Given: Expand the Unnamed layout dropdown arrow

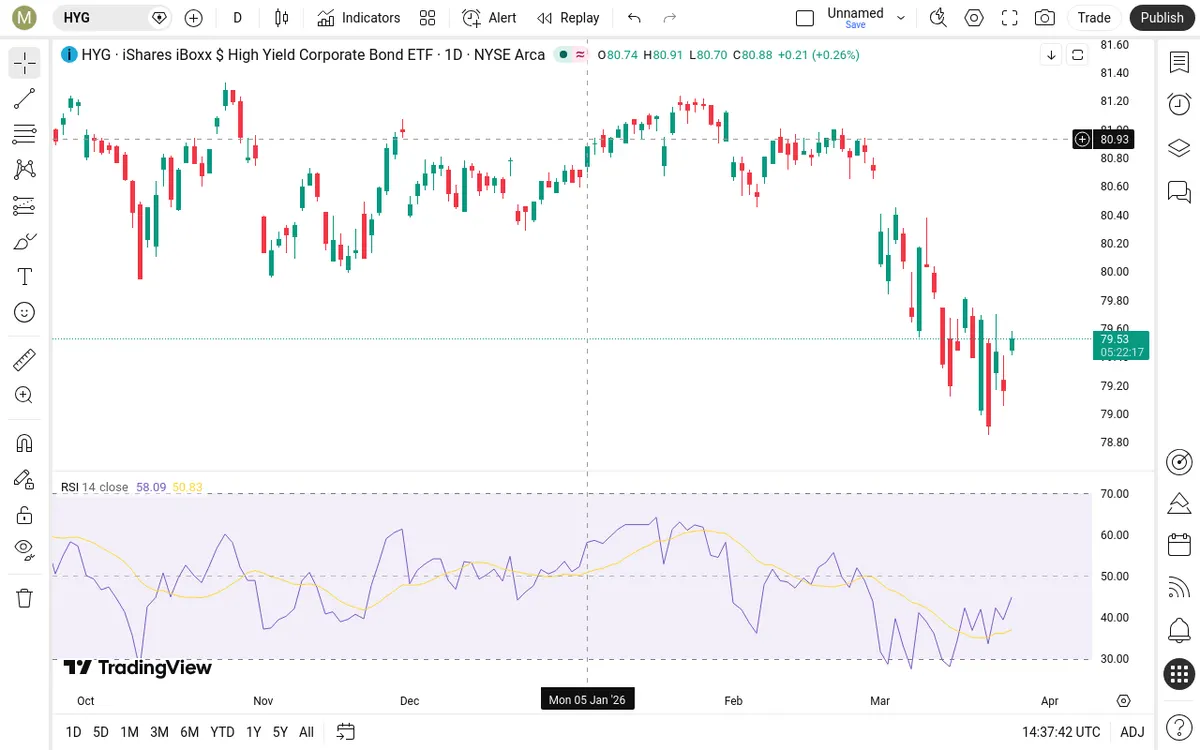Looking at the screenshot, I should 901,17.
